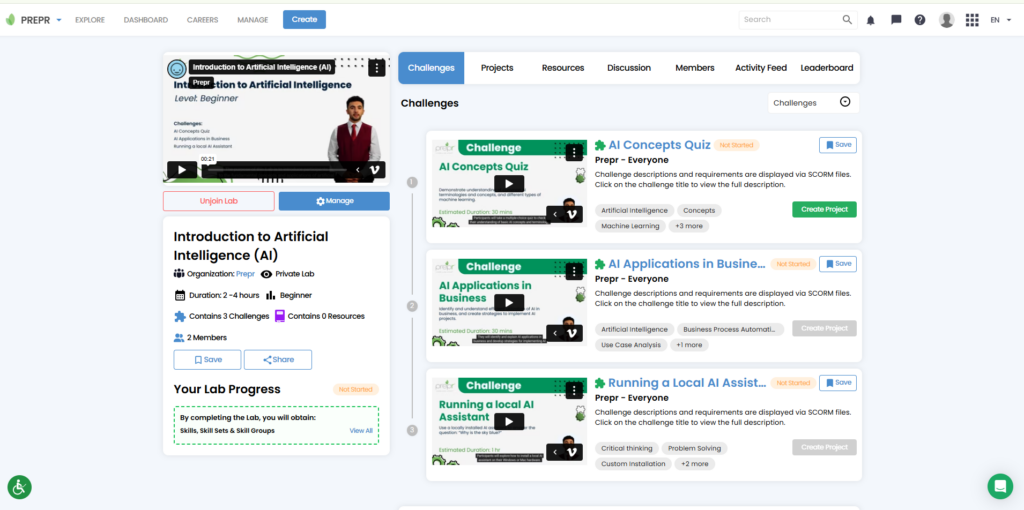This screenshot has width=1024, height=510.
Task: Play the lab intro video
Action: click(182, 170)
